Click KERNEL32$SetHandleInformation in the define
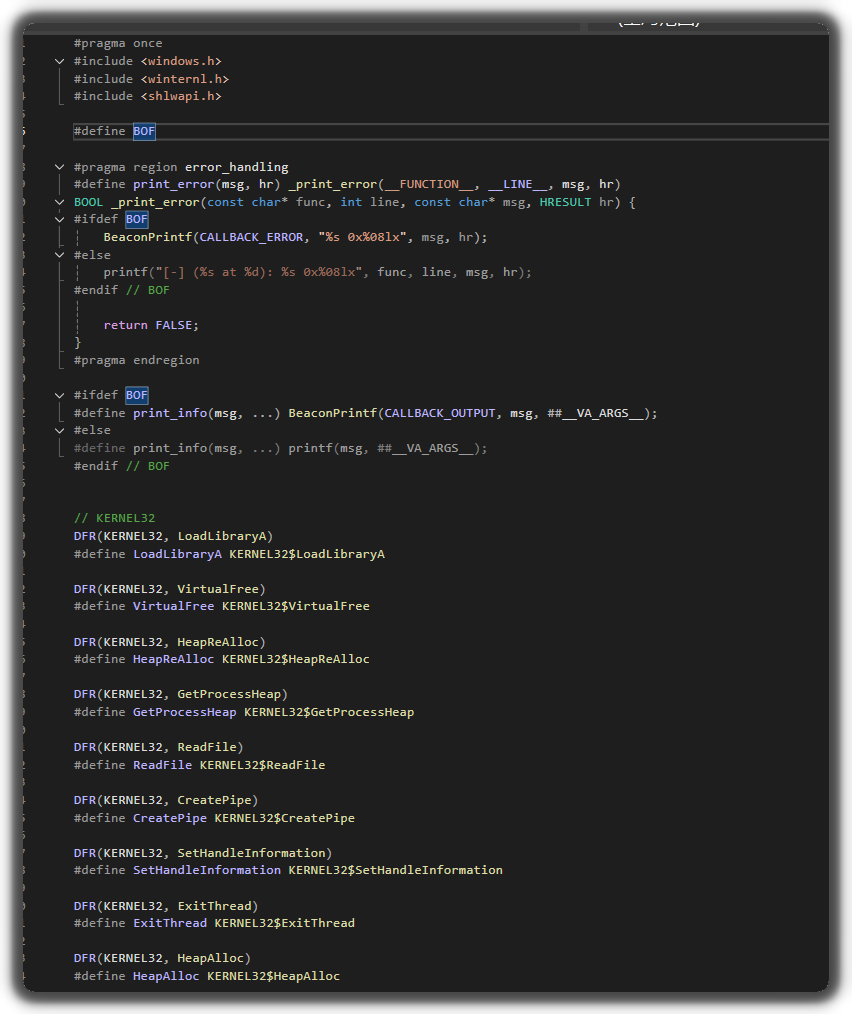Screen dimensions: 852x1015 point(395,870)
